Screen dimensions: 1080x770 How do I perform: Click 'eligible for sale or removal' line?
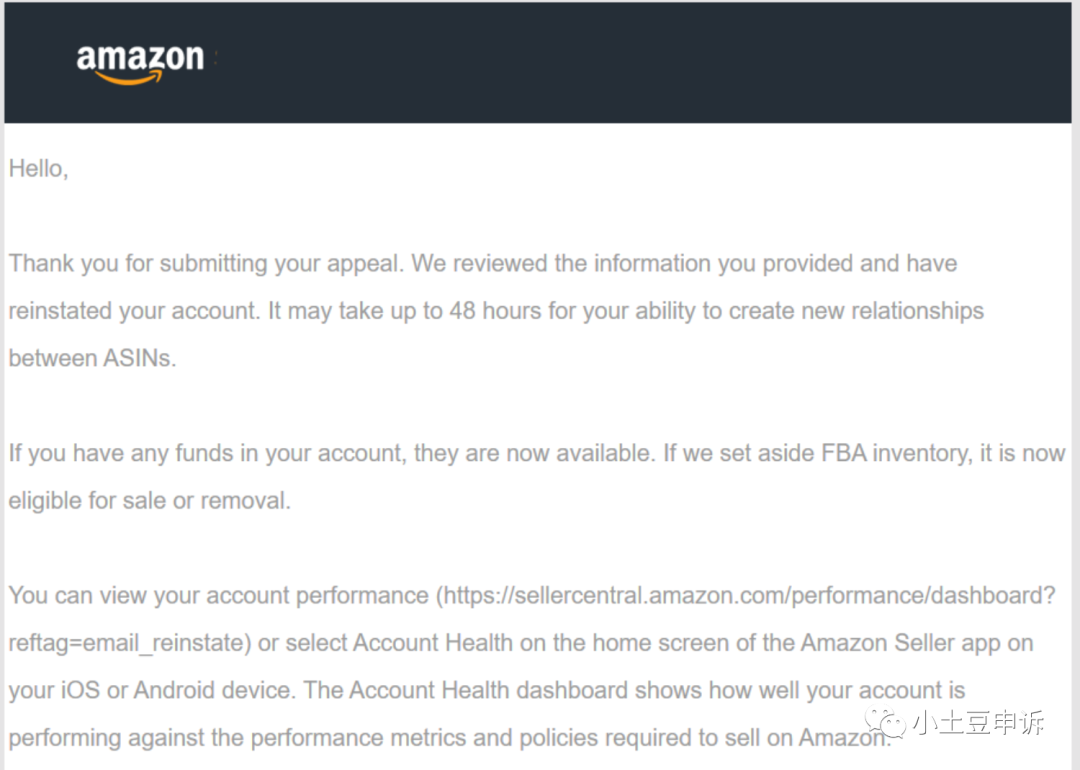tap(149, 501)
